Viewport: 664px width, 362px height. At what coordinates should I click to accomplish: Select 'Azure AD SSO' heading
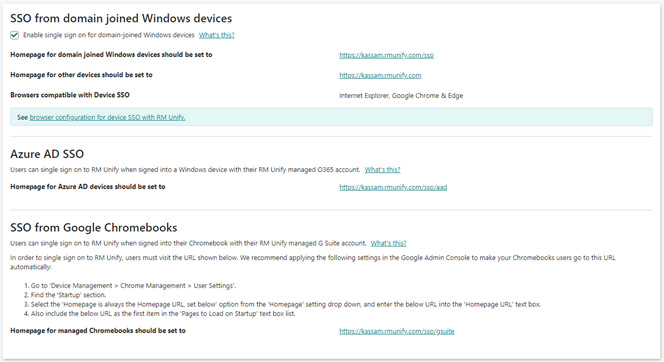[x=47, y=154]
